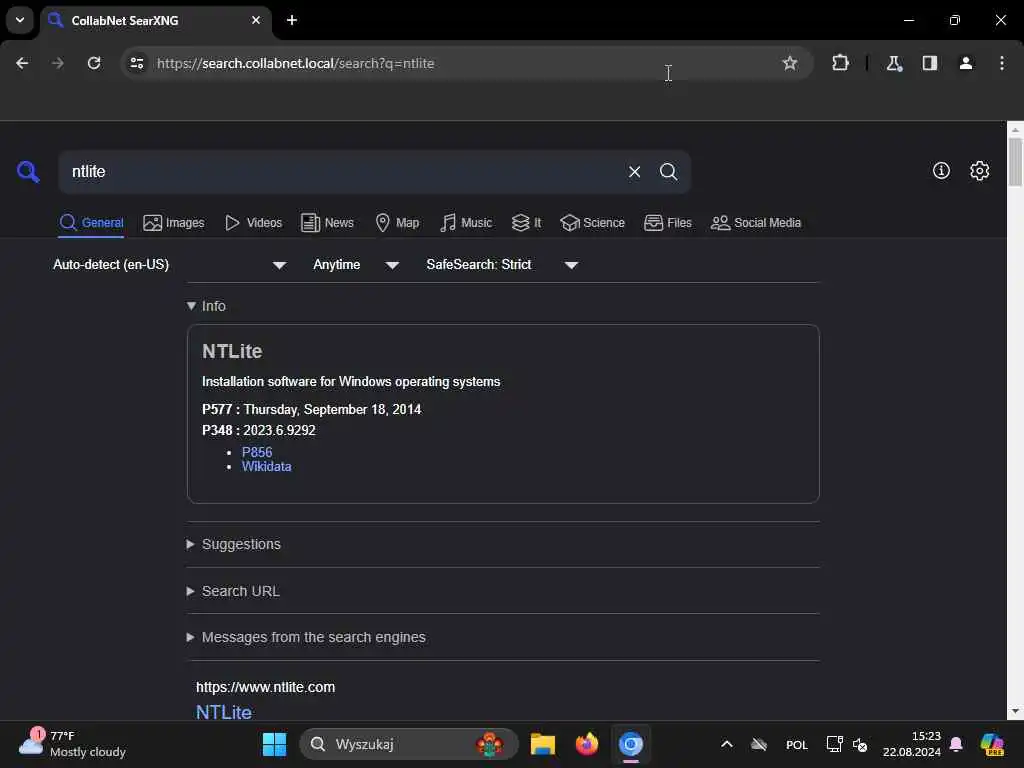The image size is (1024, 768).
Task: Open browser extensions puzzle icon
Action: pyautogui.click(x=840, y=63)
